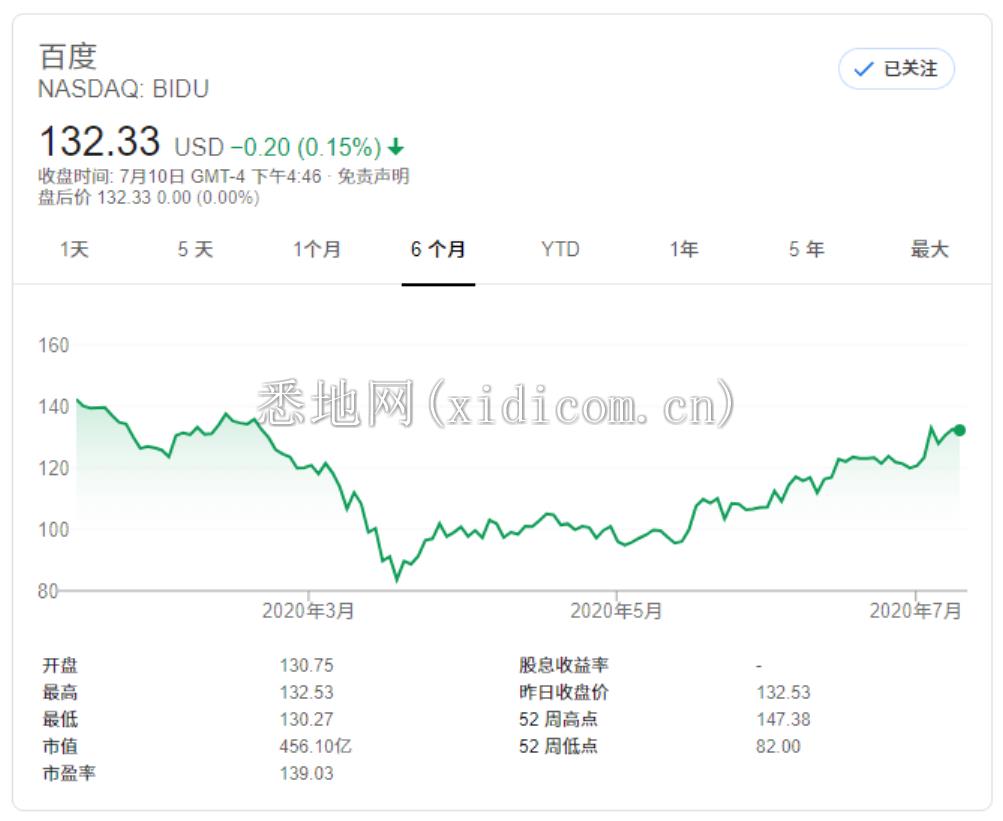Click the 昨日收盘价 label

[564, 692]
